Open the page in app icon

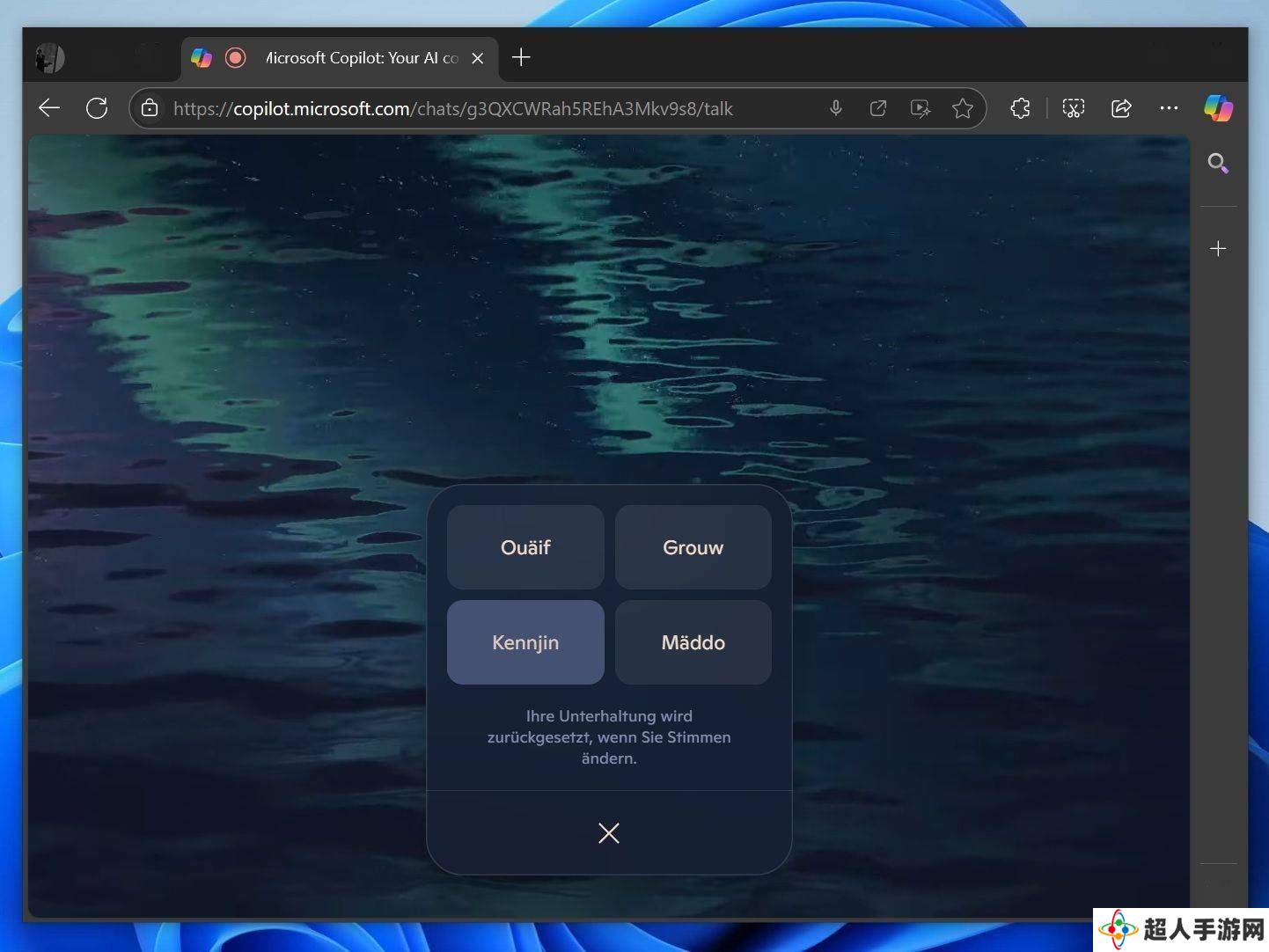coord(878,108)
